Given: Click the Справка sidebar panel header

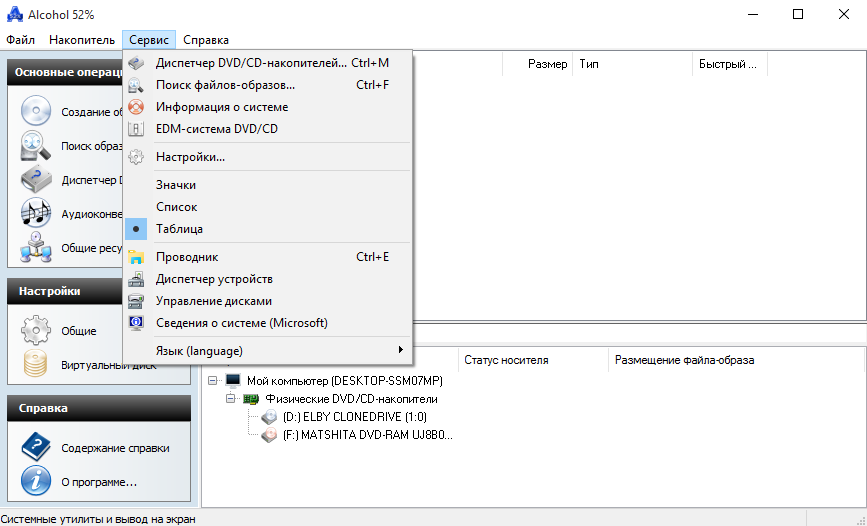Looking at the screenshot, I should click(99, 408).
